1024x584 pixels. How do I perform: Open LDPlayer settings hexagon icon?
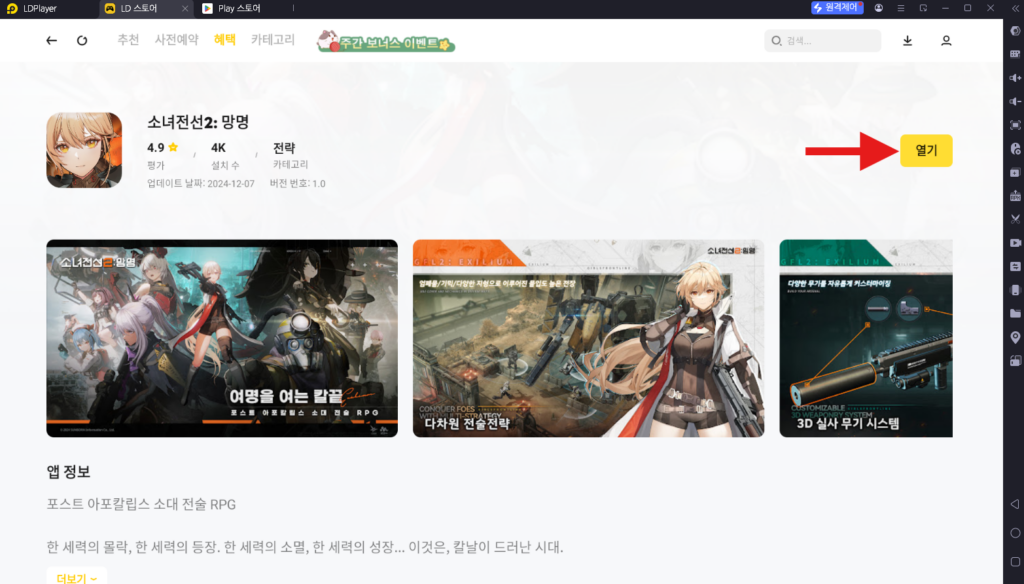click(1015, 31)
